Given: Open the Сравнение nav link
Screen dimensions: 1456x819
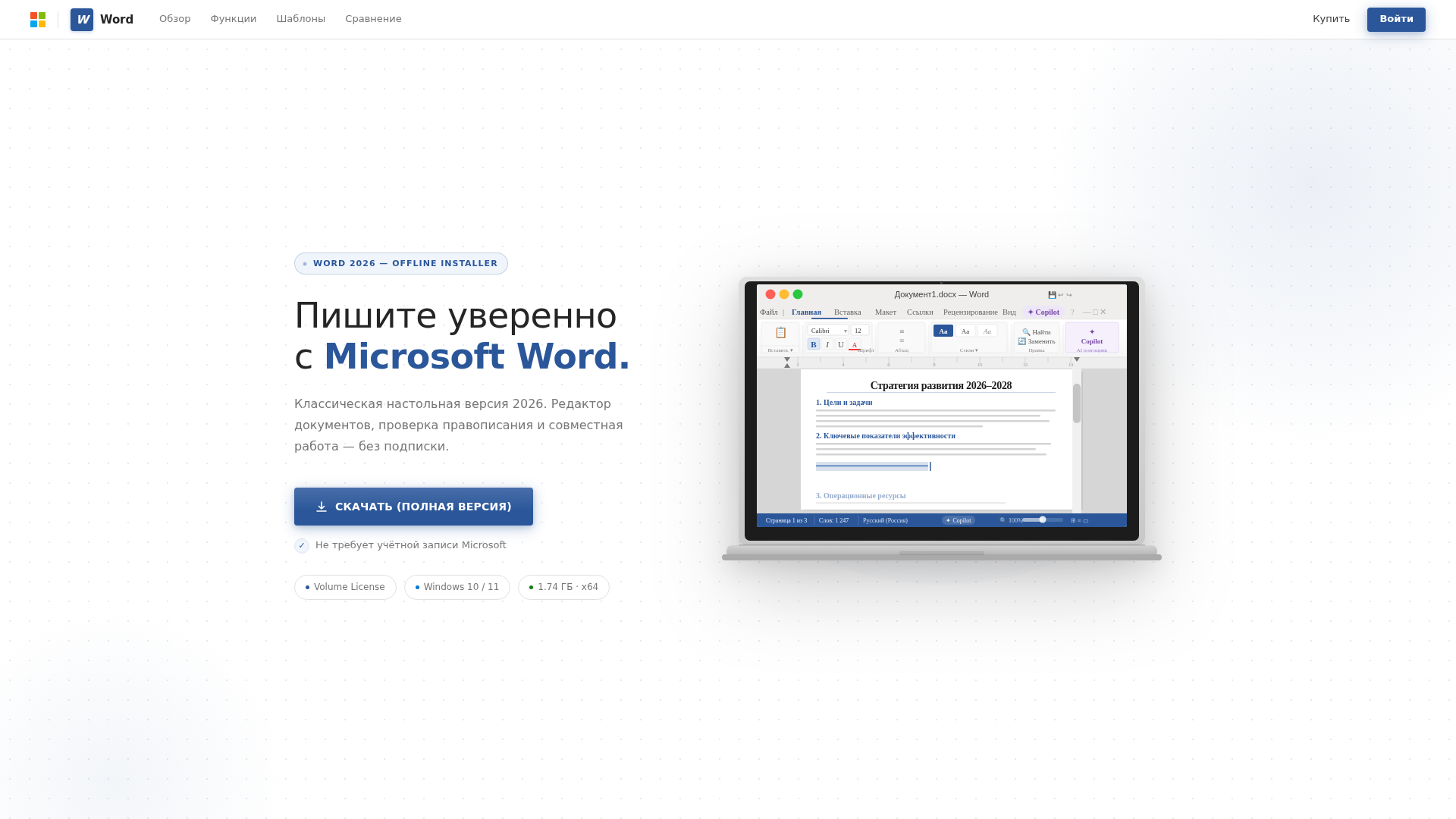Looking at the screenshot, I should pos(373,19).
